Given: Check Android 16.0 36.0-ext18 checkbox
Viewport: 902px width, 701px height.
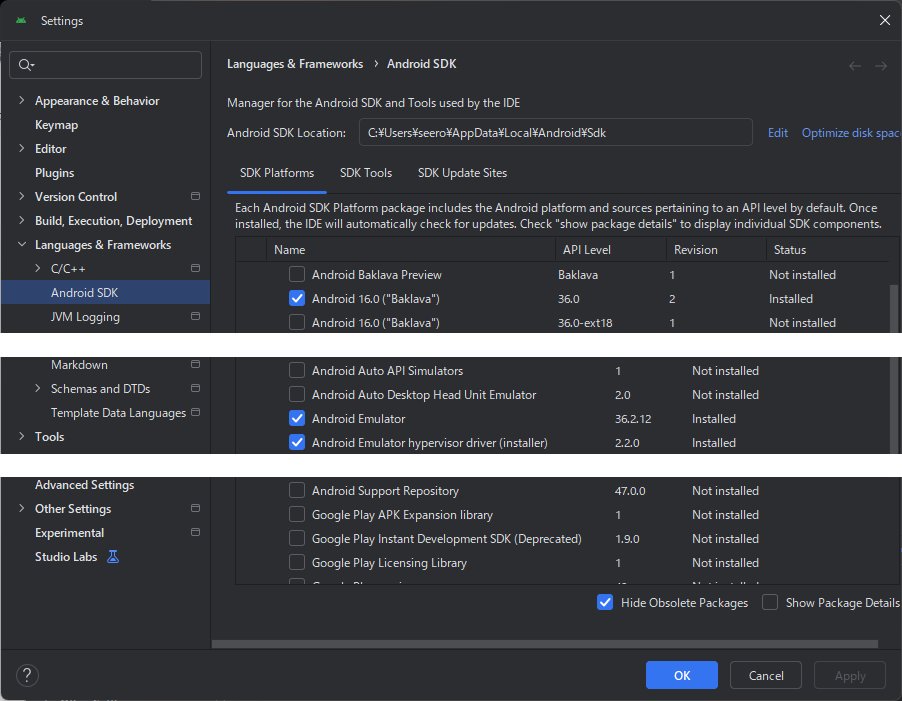Looking at the screenshot, I should 297,323.
